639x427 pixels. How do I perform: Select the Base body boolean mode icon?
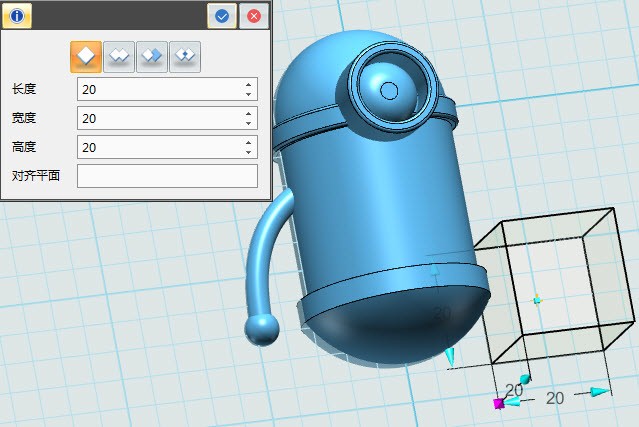86,57
